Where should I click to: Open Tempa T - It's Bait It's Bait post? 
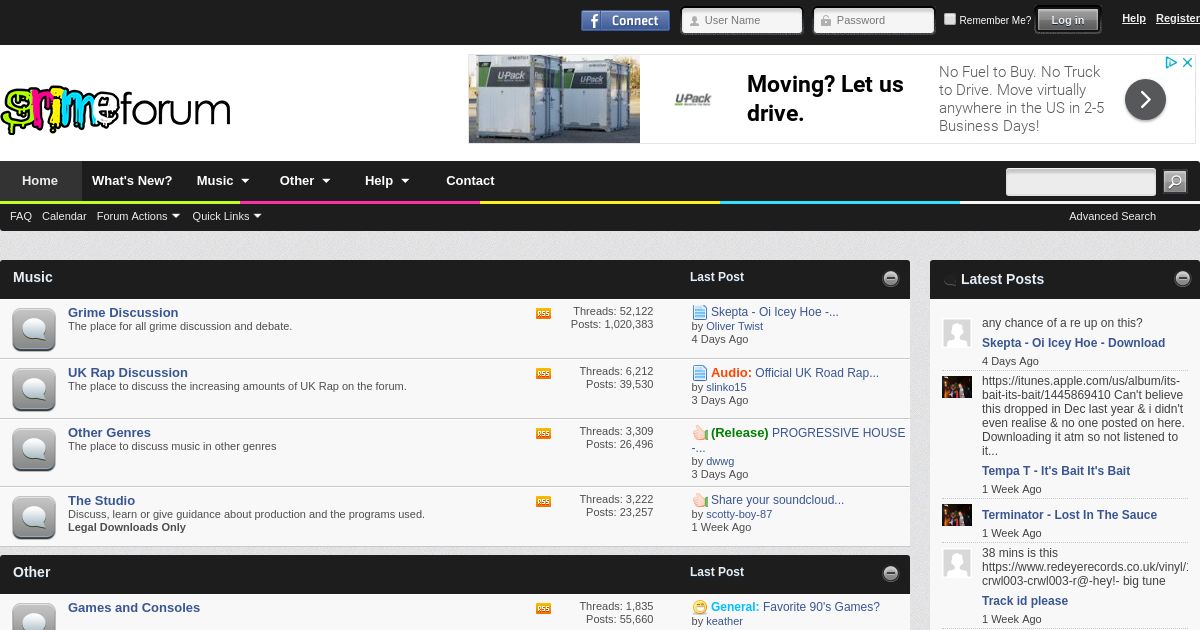(x=1056, y=471)
